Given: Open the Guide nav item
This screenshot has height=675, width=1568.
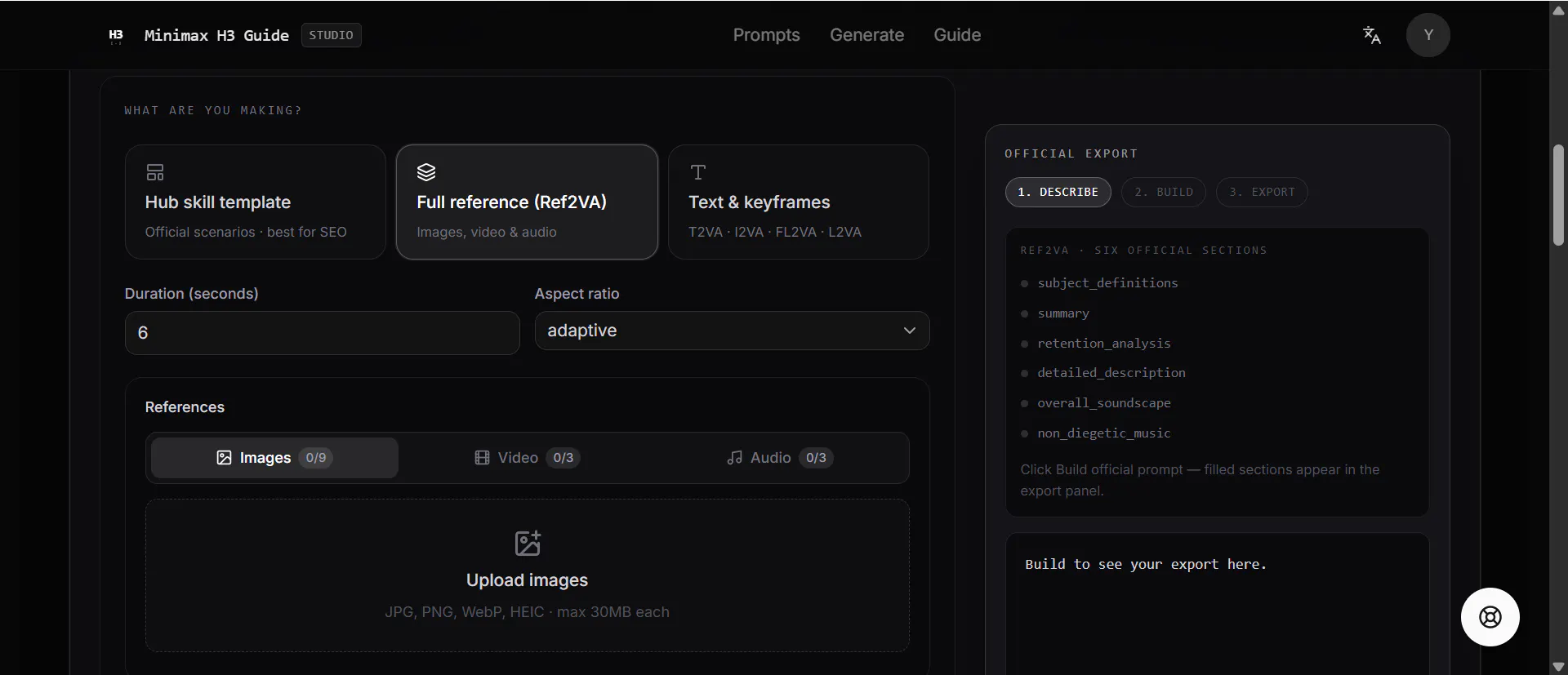Looking at the screenshot, I should click(x=957, y=35).
